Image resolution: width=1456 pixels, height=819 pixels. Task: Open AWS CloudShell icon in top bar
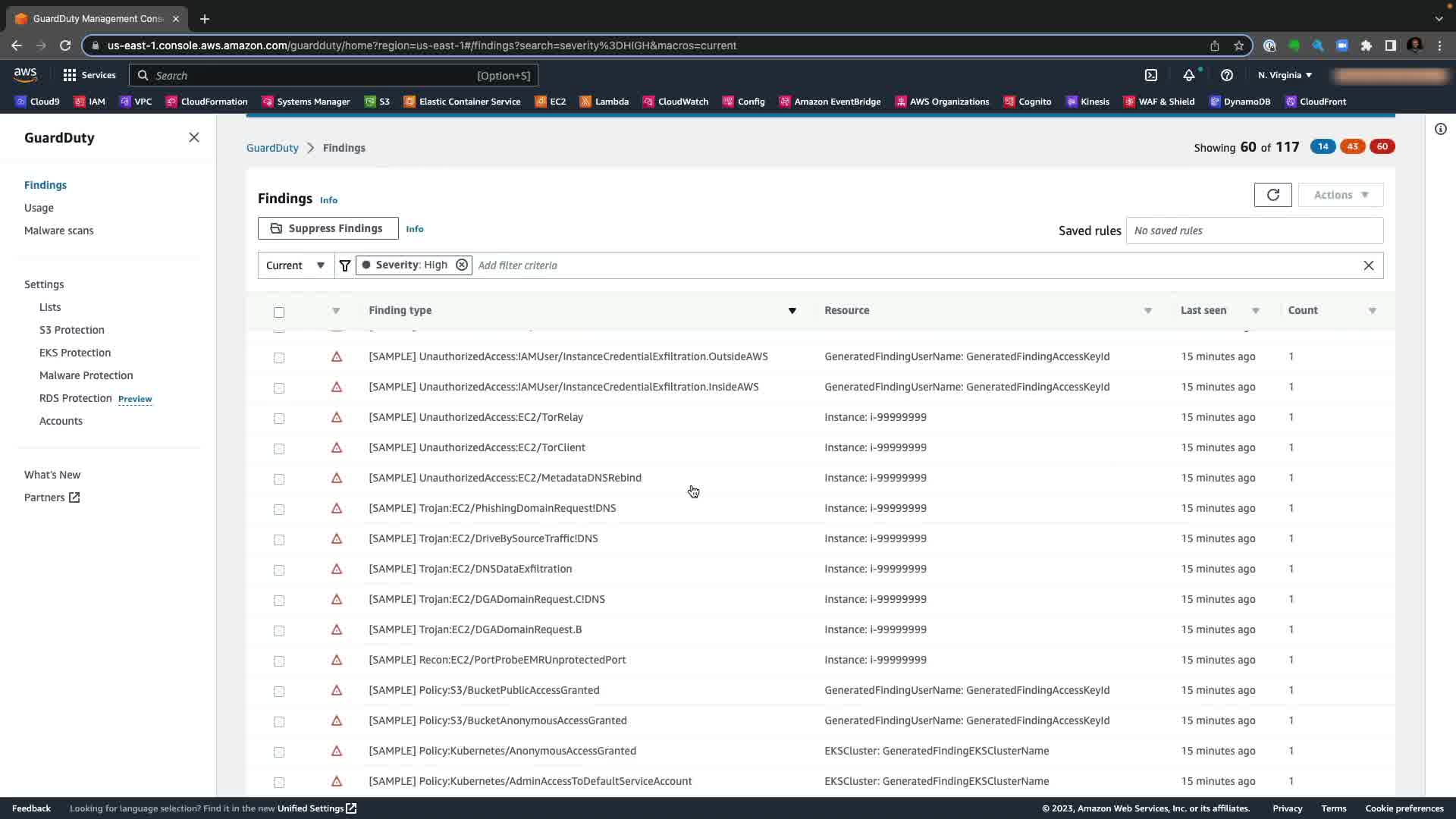pos(1150,75)
